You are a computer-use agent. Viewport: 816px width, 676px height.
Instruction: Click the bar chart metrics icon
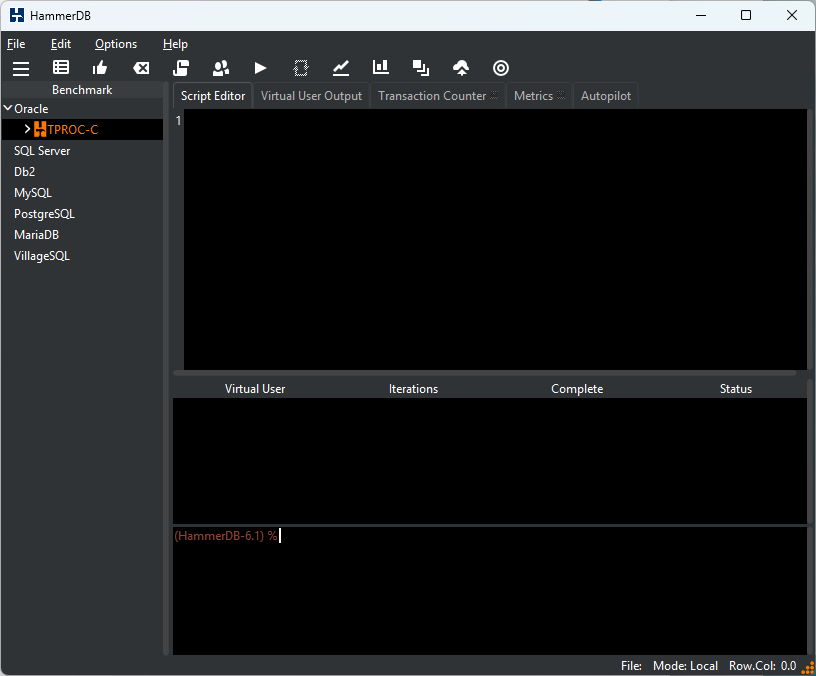click(x=381, y=67)
